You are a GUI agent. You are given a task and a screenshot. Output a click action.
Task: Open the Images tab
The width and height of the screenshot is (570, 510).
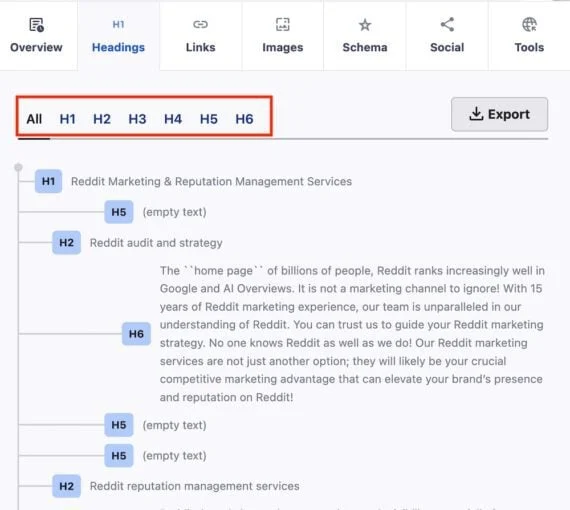[282, 36]
